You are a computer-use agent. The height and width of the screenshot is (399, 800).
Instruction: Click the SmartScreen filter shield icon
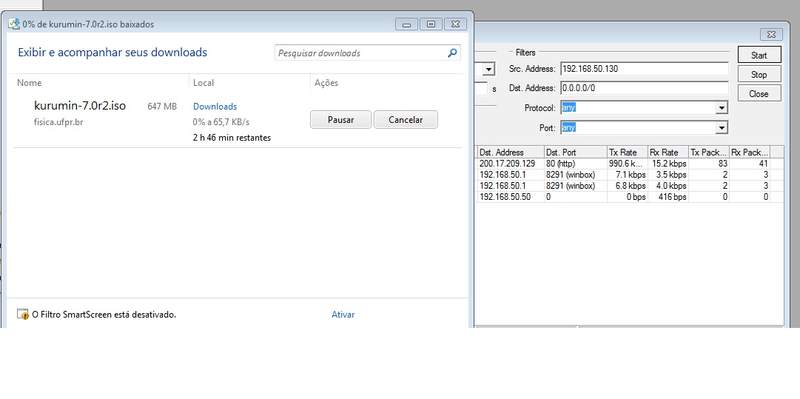[22, 314]
